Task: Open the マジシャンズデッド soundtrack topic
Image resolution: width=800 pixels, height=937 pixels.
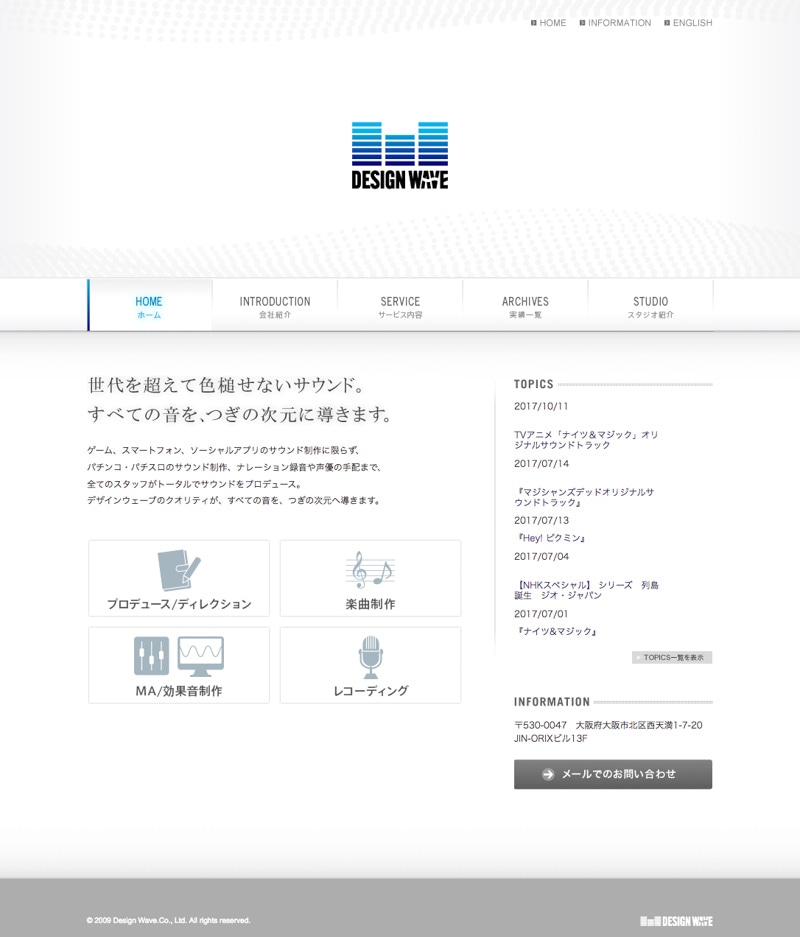Action: (584, 497)
